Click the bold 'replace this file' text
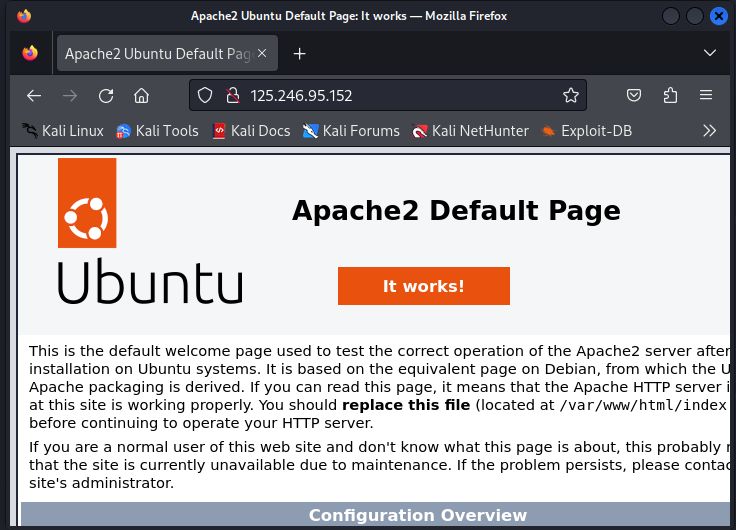This screenshot has height=530, width=736. [x=406, y=405]
